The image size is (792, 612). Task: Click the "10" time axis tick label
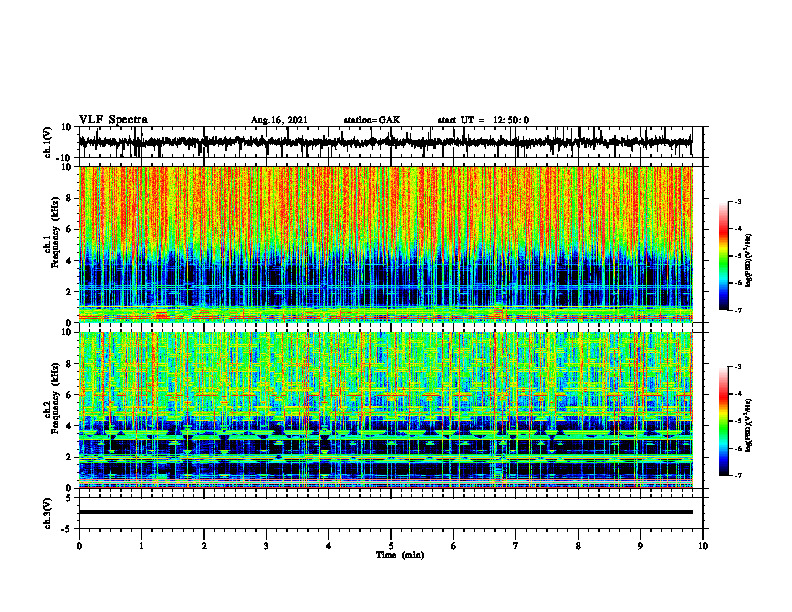[x=703, y=546]
